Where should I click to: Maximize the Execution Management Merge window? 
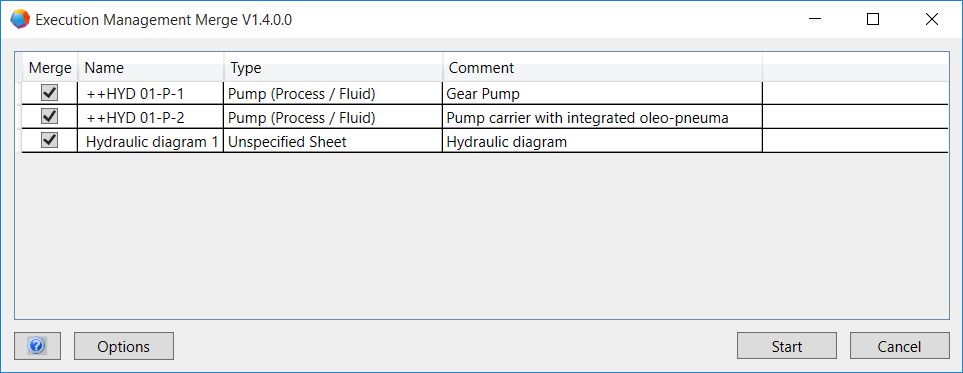click(873, 20)
